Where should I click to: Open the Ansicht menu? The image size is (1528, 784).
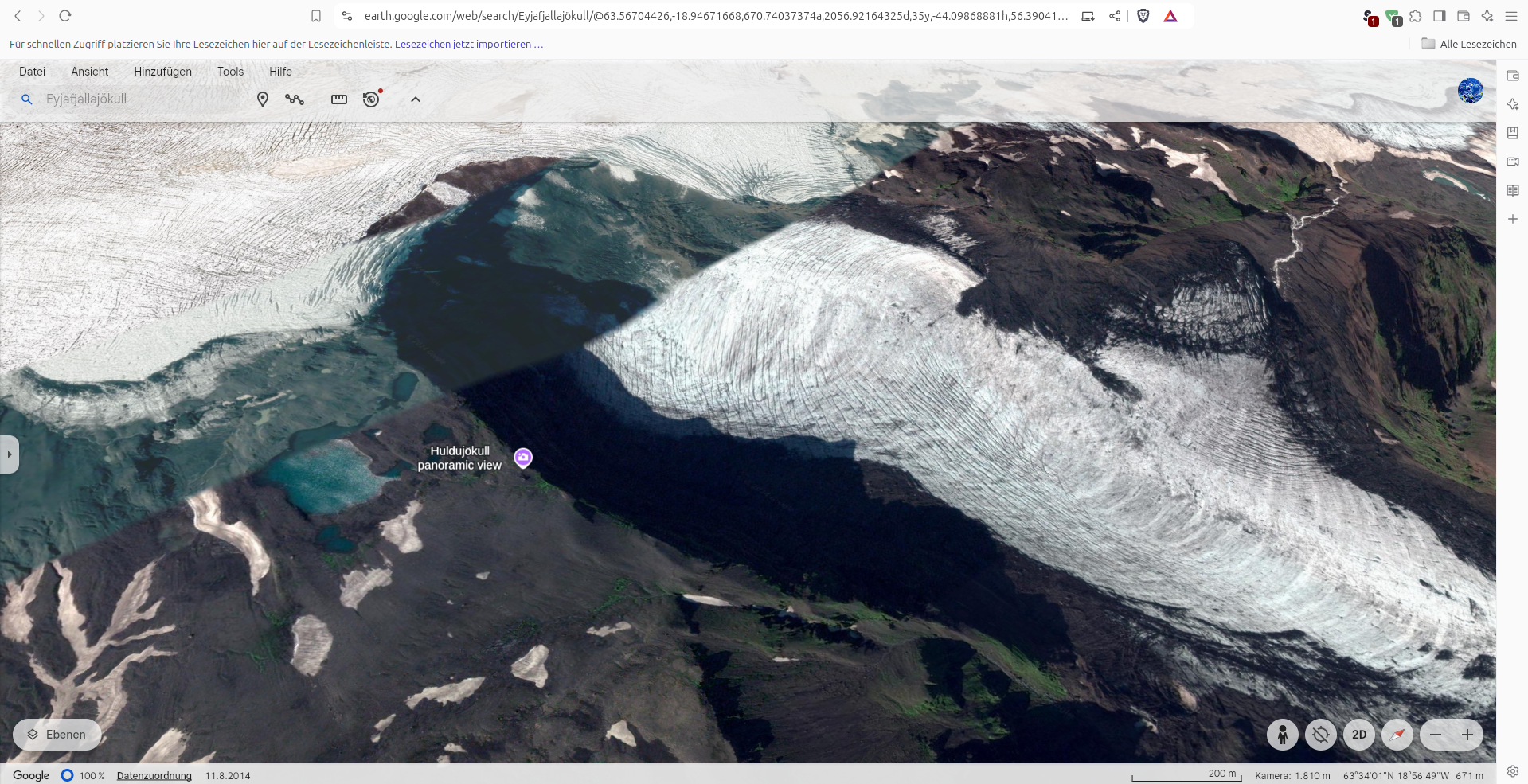(90, 72)
